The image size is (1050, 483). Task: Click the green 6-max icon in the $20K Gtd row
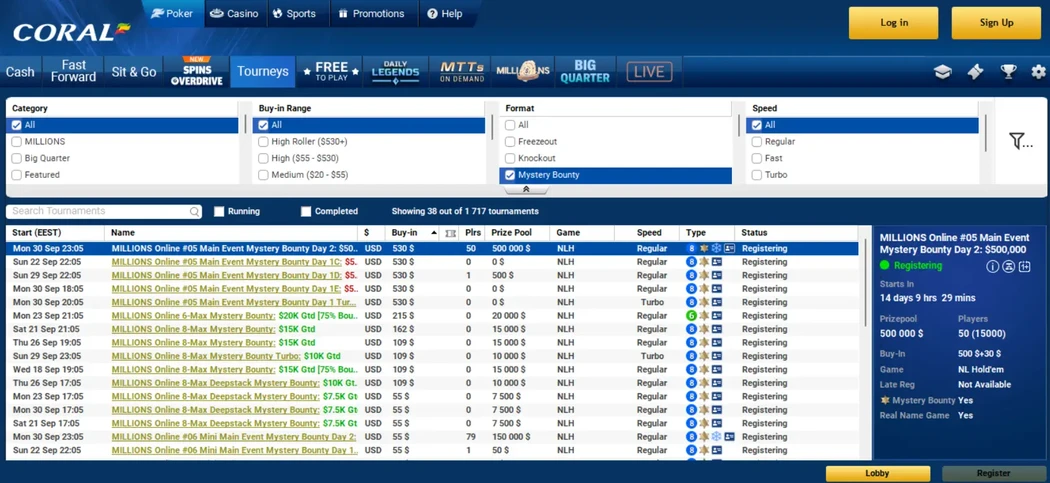[691, 316]
